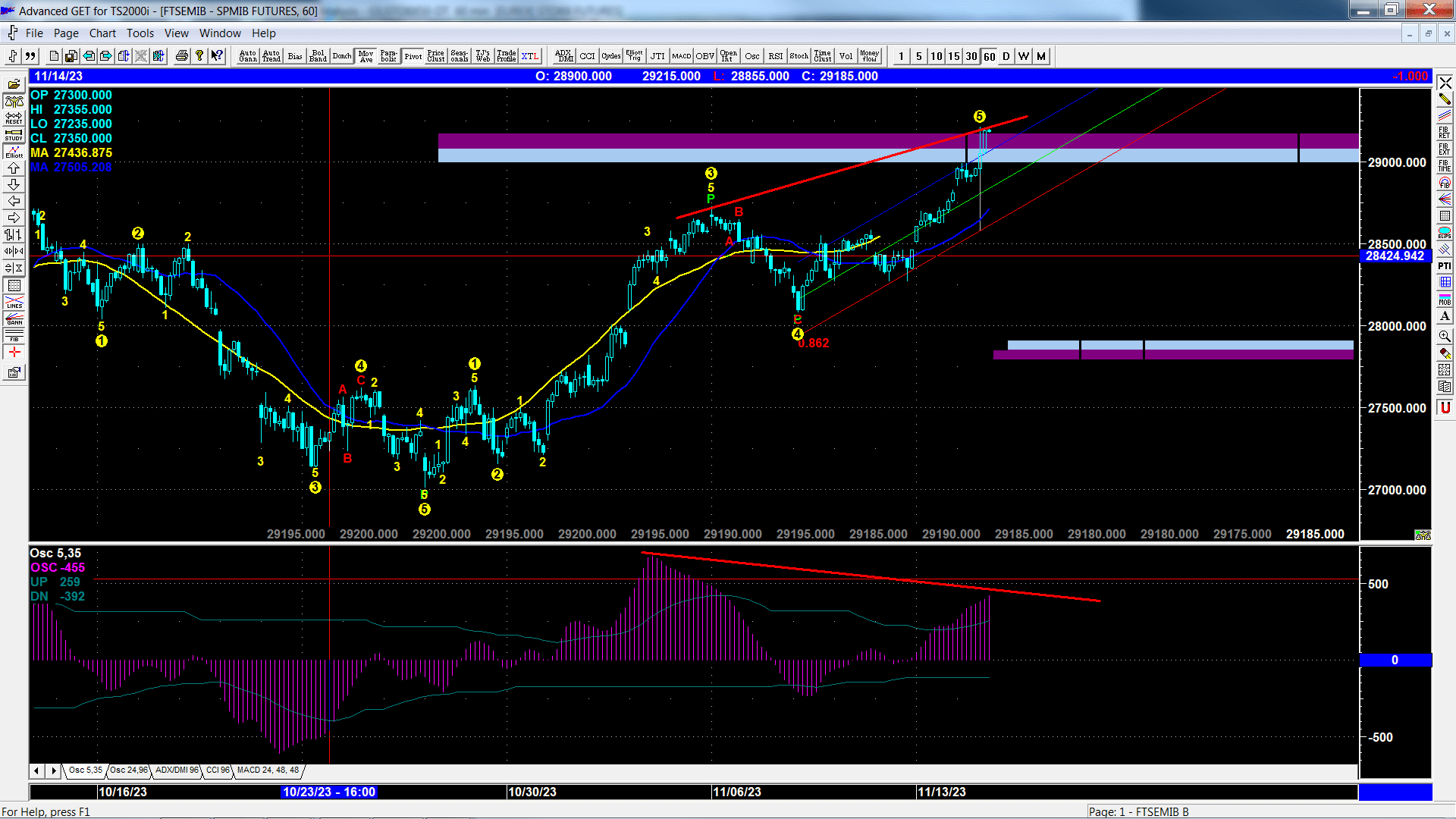Toggle the Parabolic study
Image resolution: width=1456 pixels, height=819 pixels.
pyautogui.click(x=389, y=56)
